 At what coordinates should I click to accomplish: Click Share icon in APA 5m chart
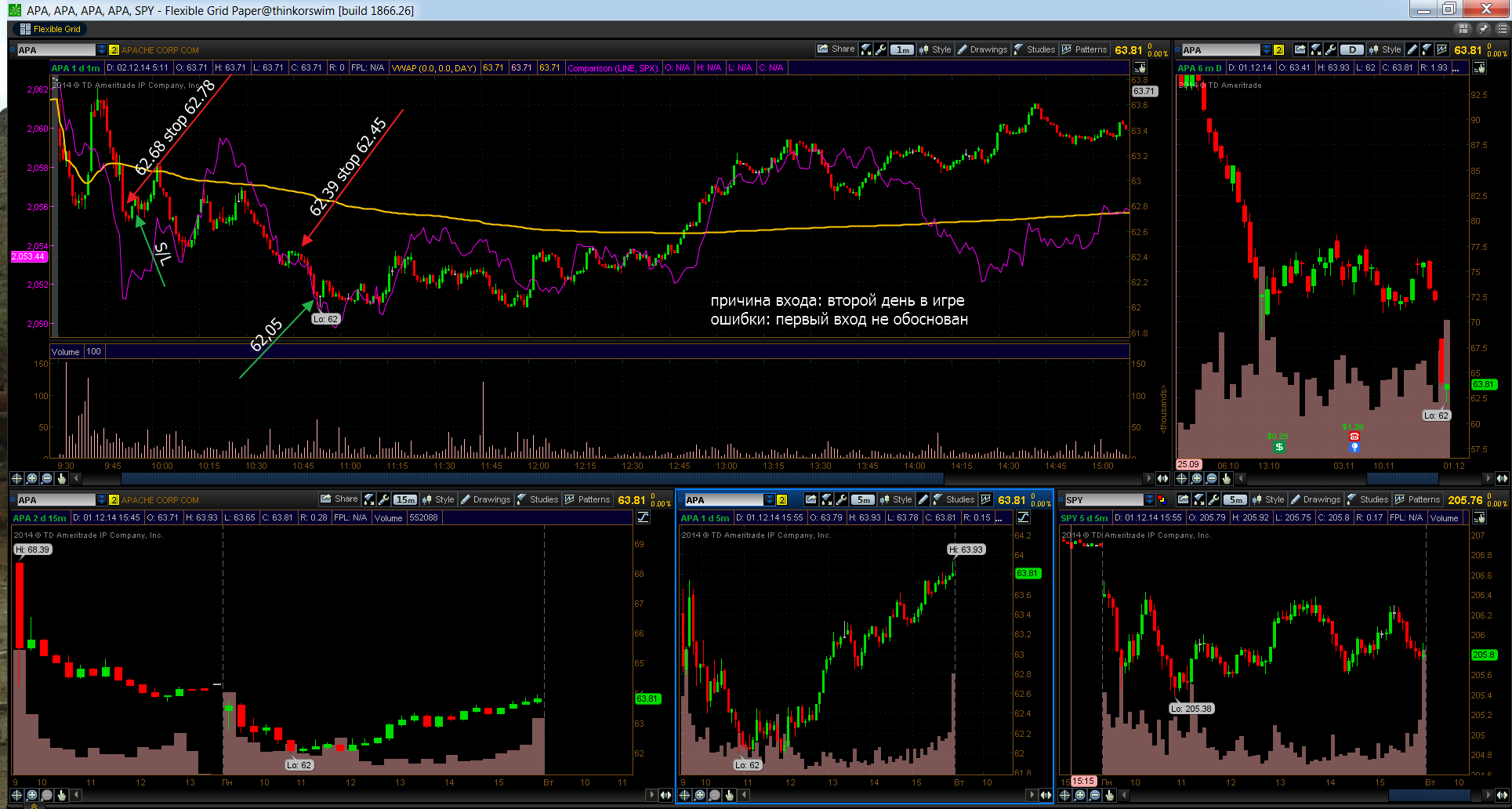(x=811, y=499)
